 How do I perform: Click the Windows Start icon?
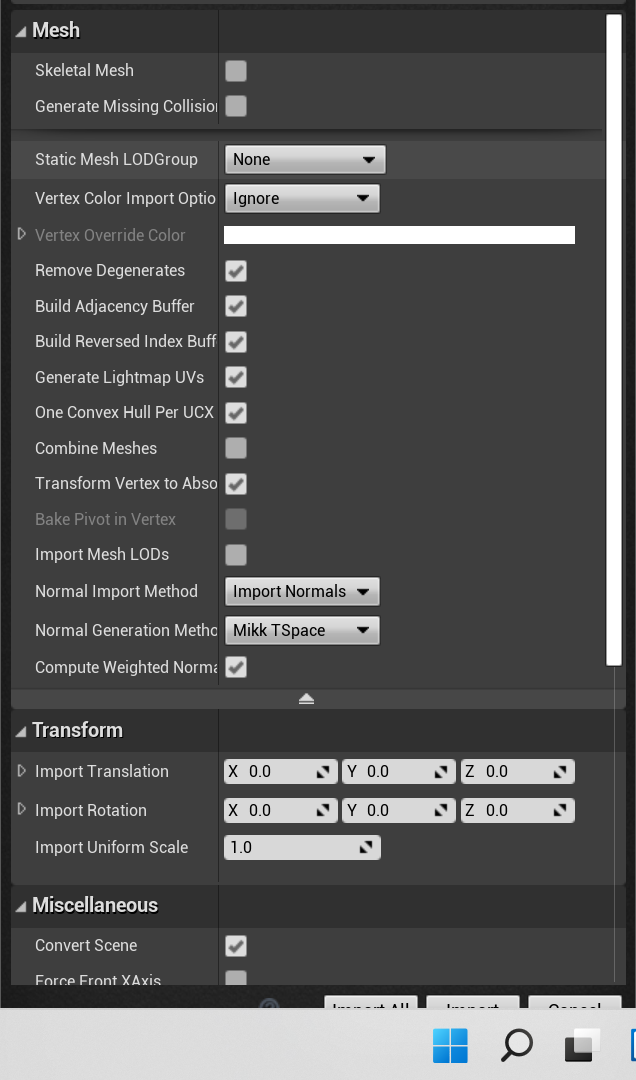(450, 1046)
